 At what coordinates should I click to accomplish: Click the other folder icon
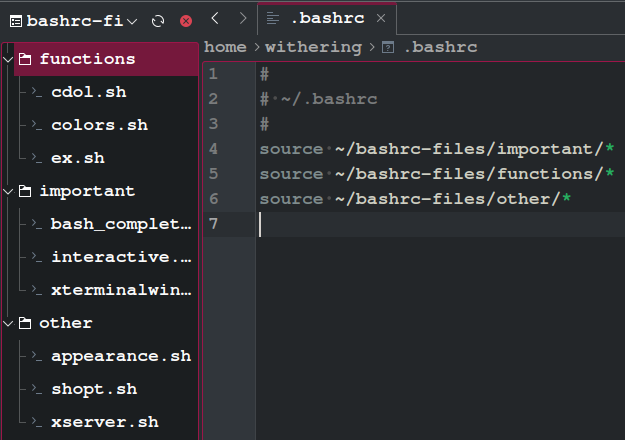(x=25, y=323)
